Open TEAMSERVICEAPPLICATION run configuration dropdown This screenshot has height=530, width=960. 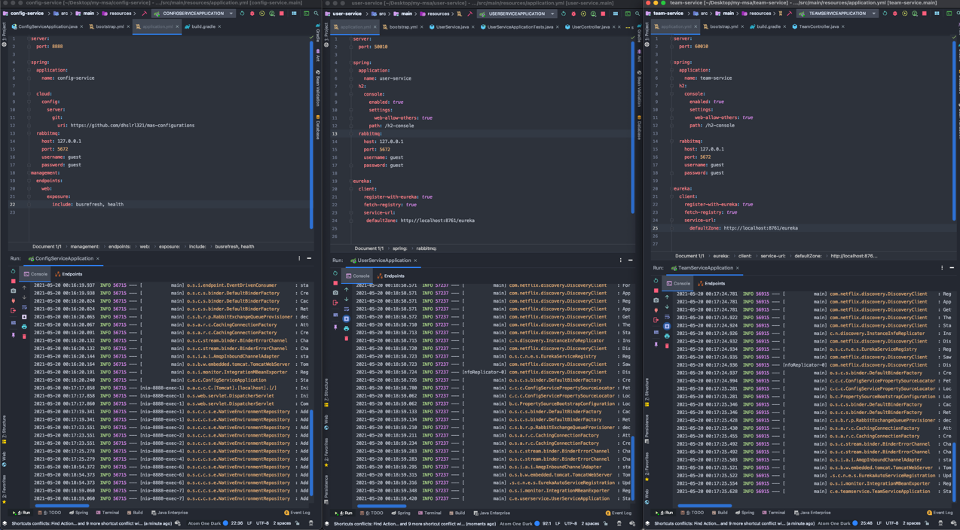837,13
